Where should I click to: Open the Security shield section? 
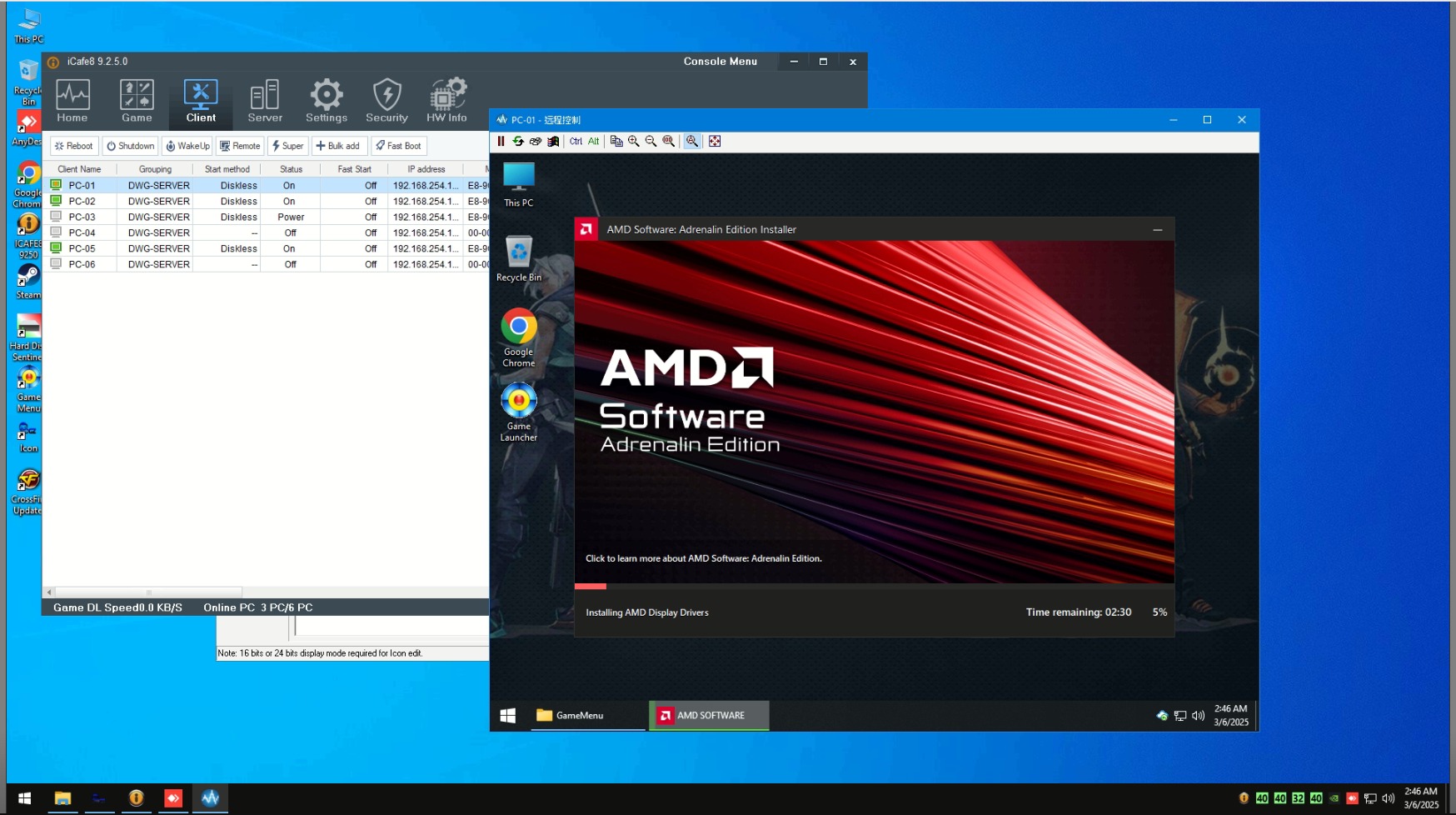click(386, 102)
